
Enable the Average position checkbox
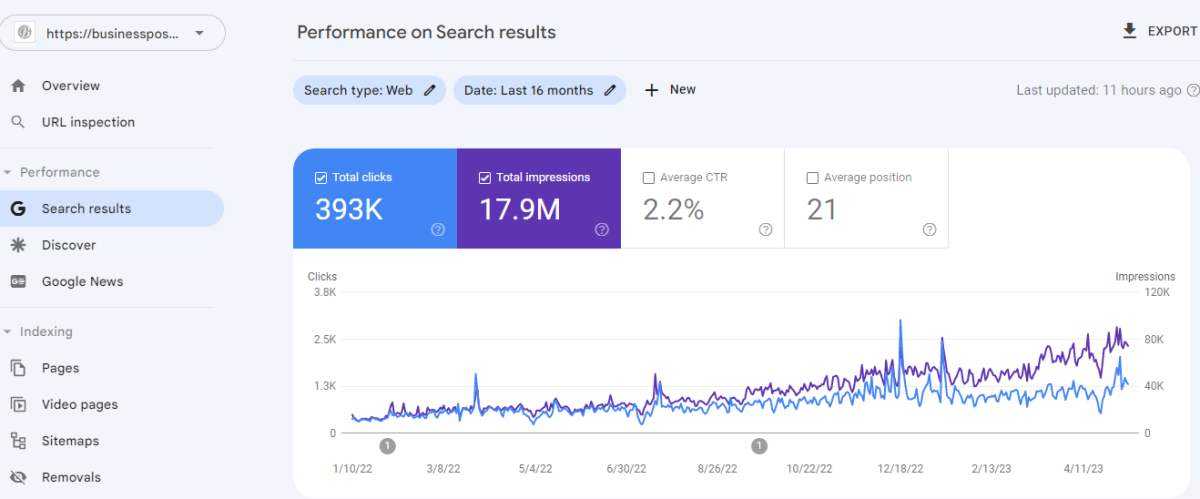pyautogui.click(x=813, y=178)
